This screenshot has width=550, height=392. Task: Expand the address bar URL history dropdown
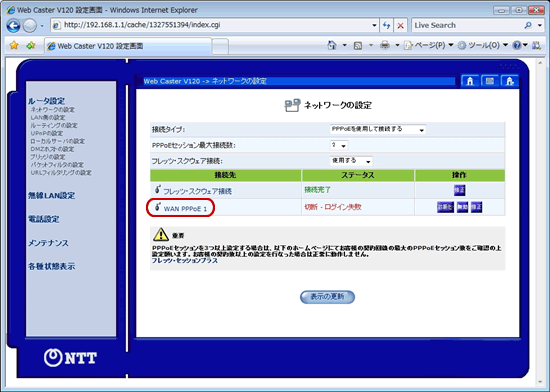tap(374, 25)
